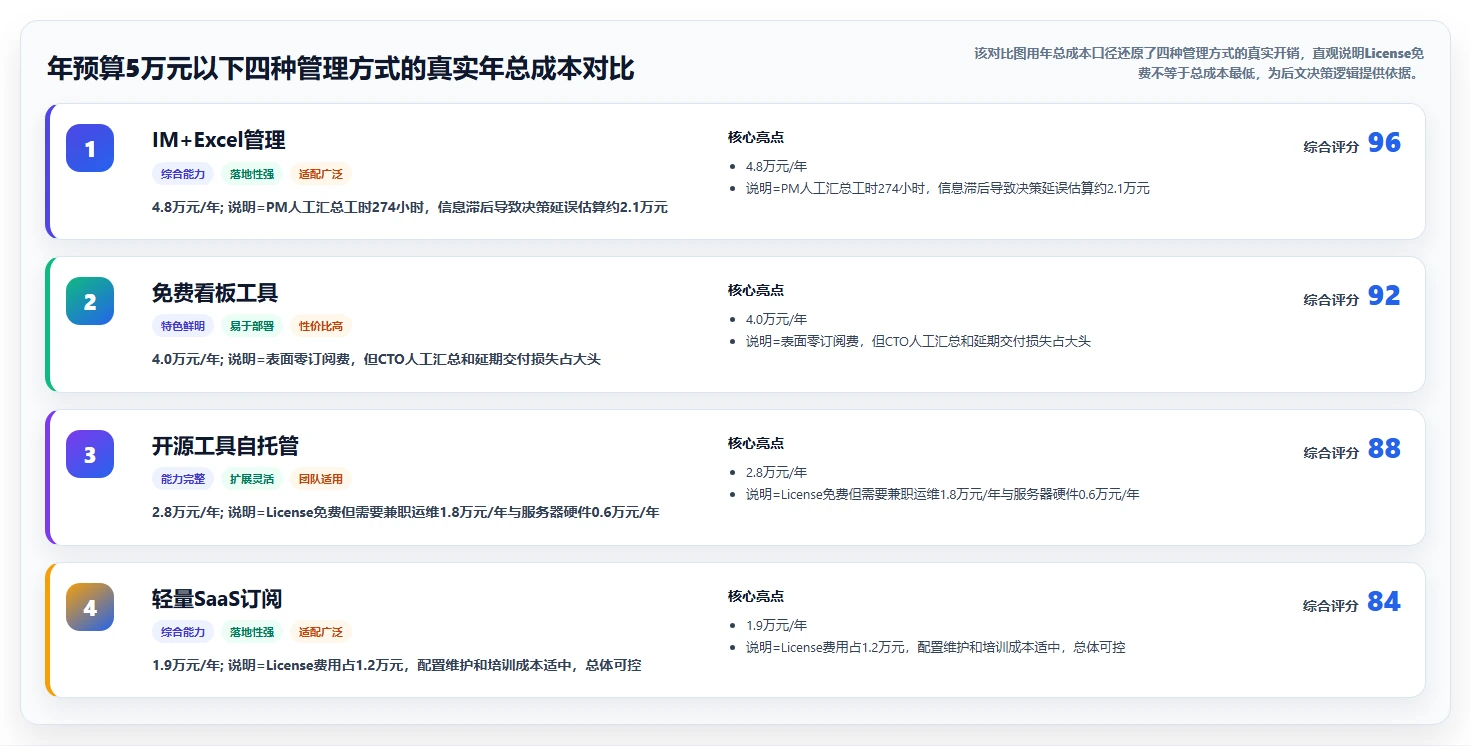Open the 免费看板工具 card title
Screen dimensions: 1471x746
(x=215, y=293)
